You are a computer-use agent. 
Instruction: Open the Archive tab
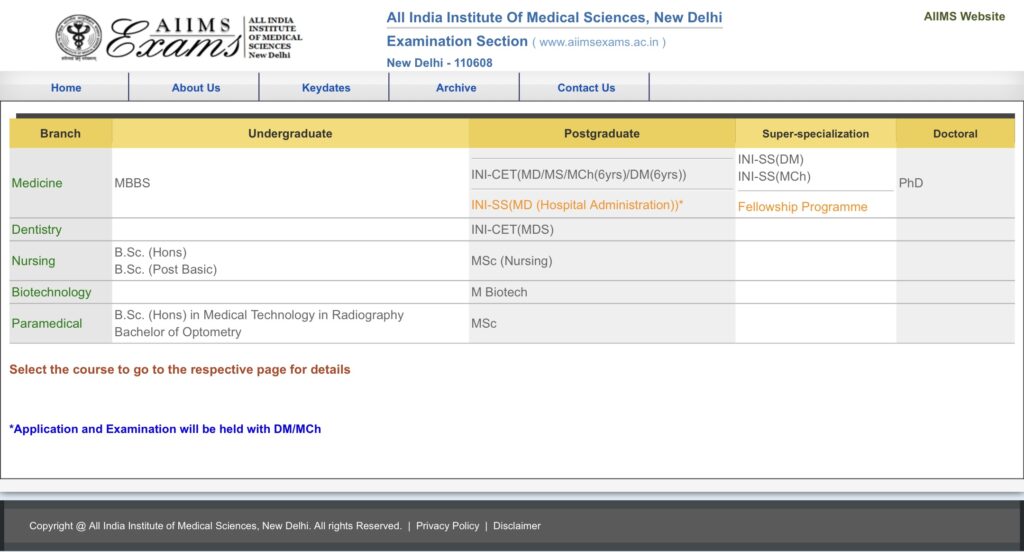456,88
